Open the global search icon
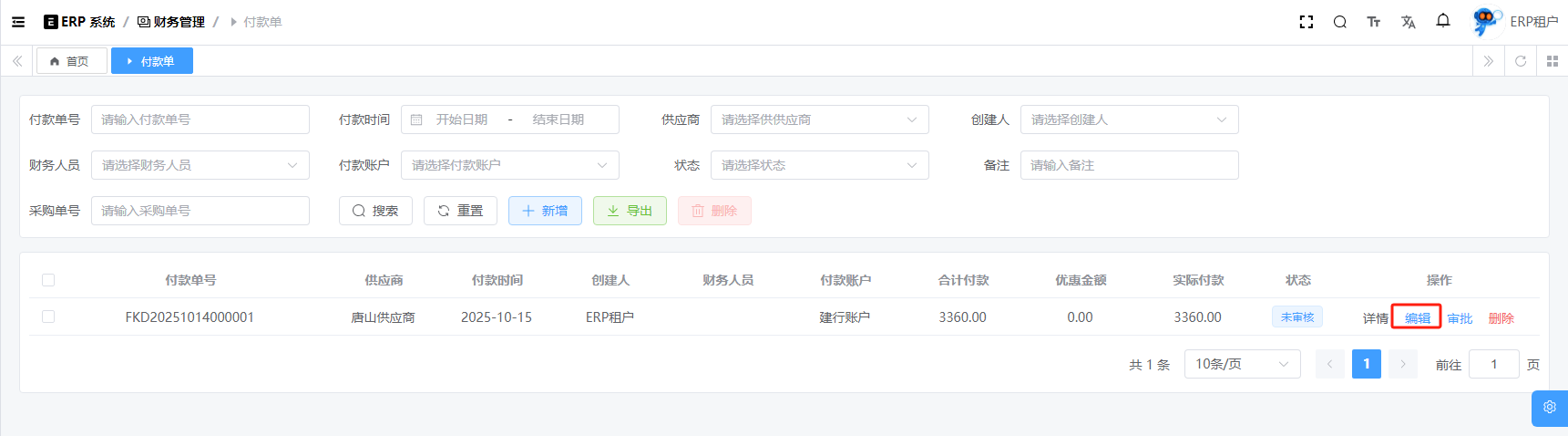The width and height of the screenshot is (1568, 436). (1339, 22)
